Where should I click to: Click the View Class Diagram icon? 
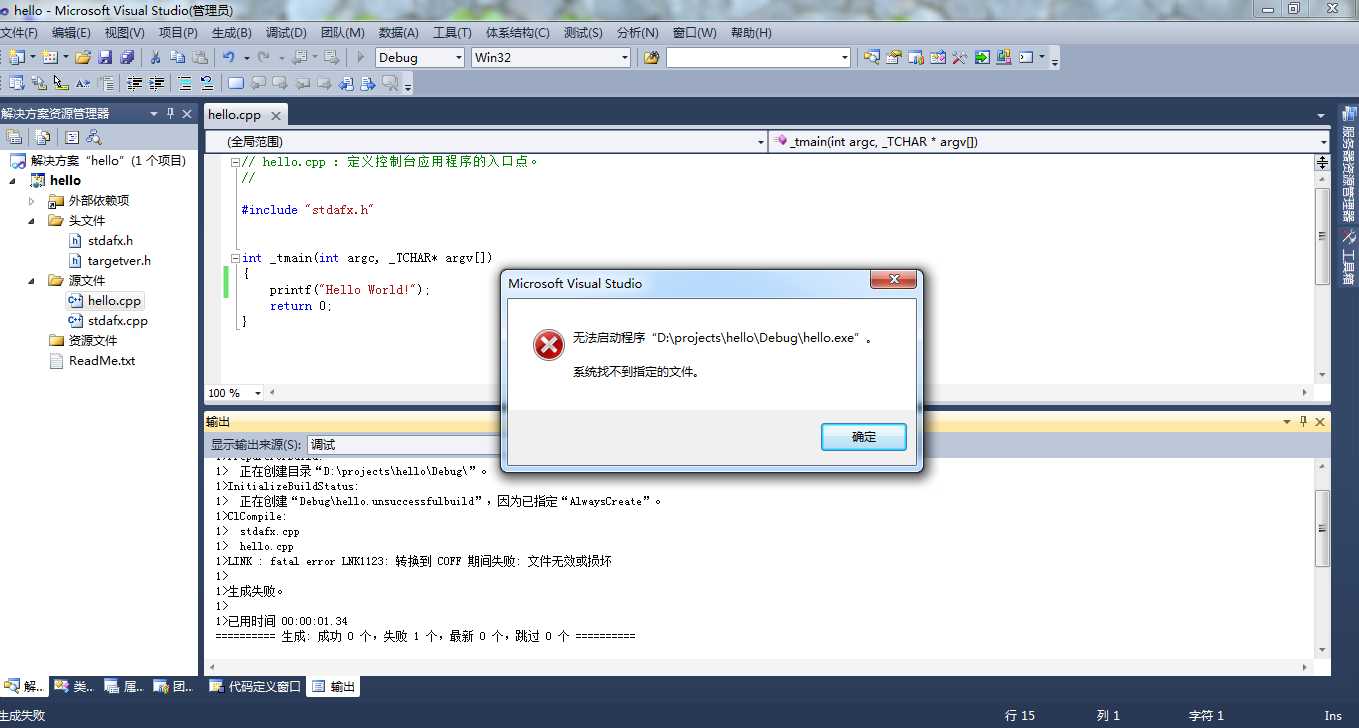pos(93,137)
